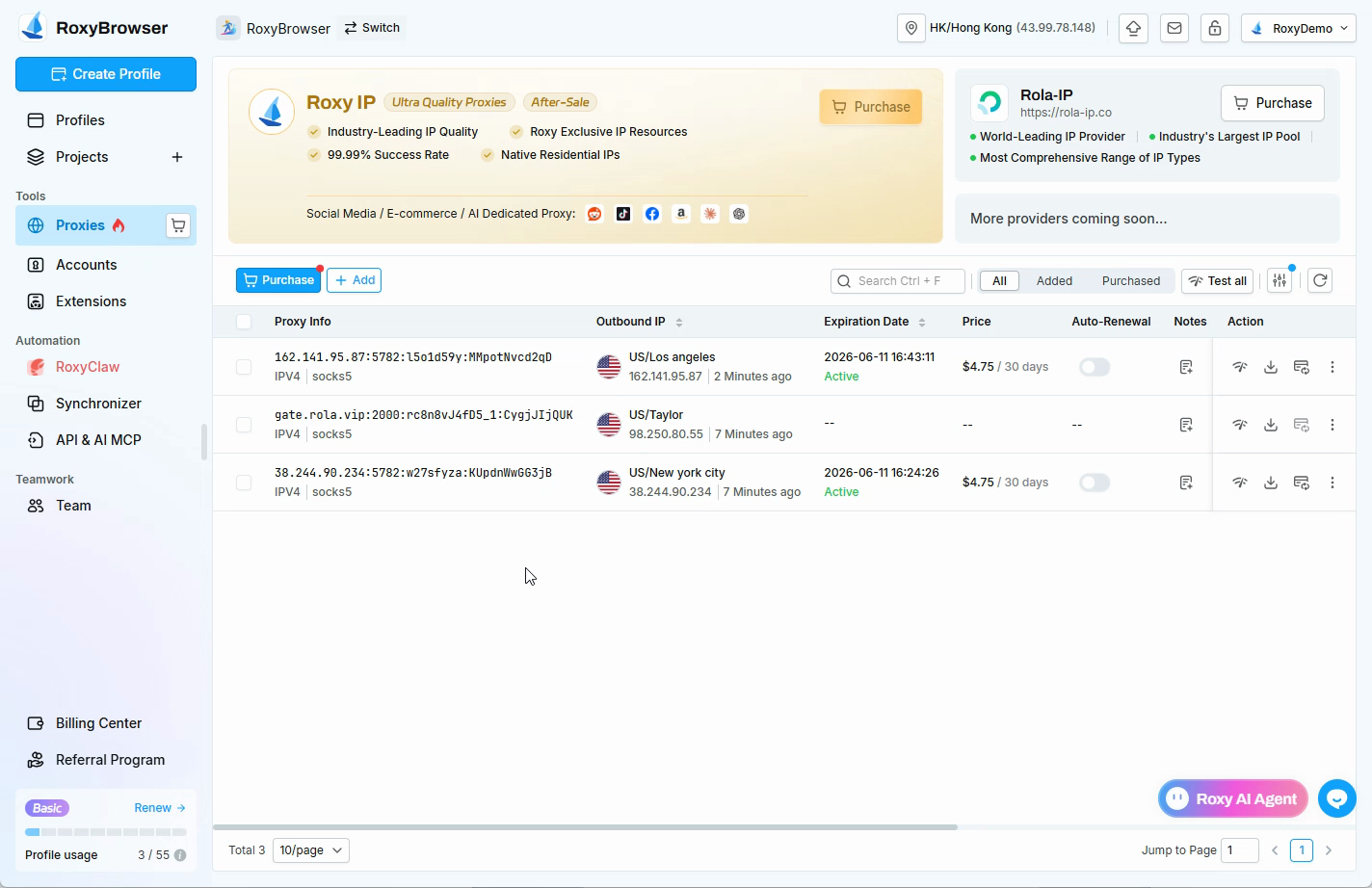Open Accounts in the sidebar
Viewport: 1372px width, 888px height.
tap(106, 265)
